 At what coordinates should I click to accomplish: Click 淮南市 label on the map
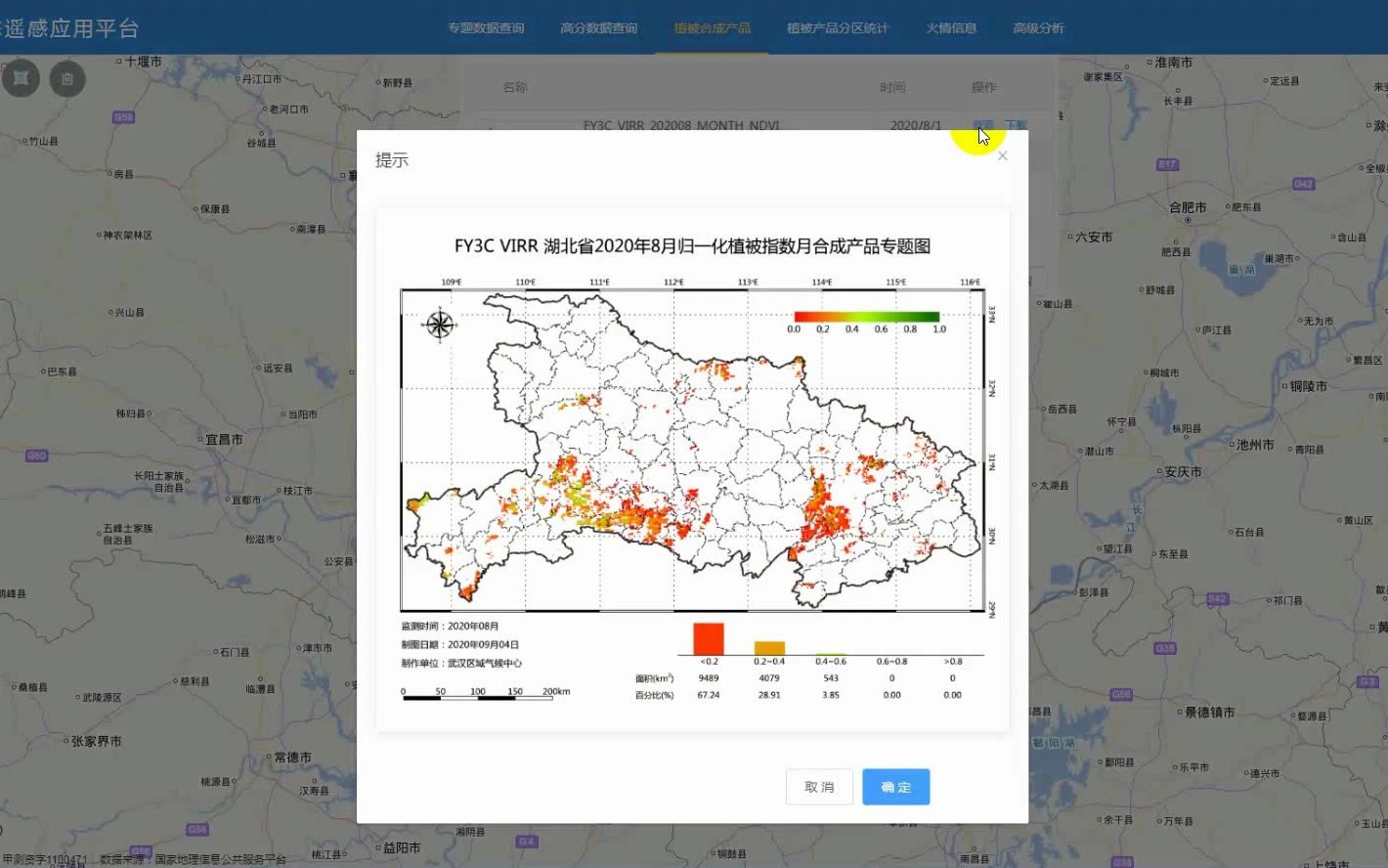(x=1174, y=63)
